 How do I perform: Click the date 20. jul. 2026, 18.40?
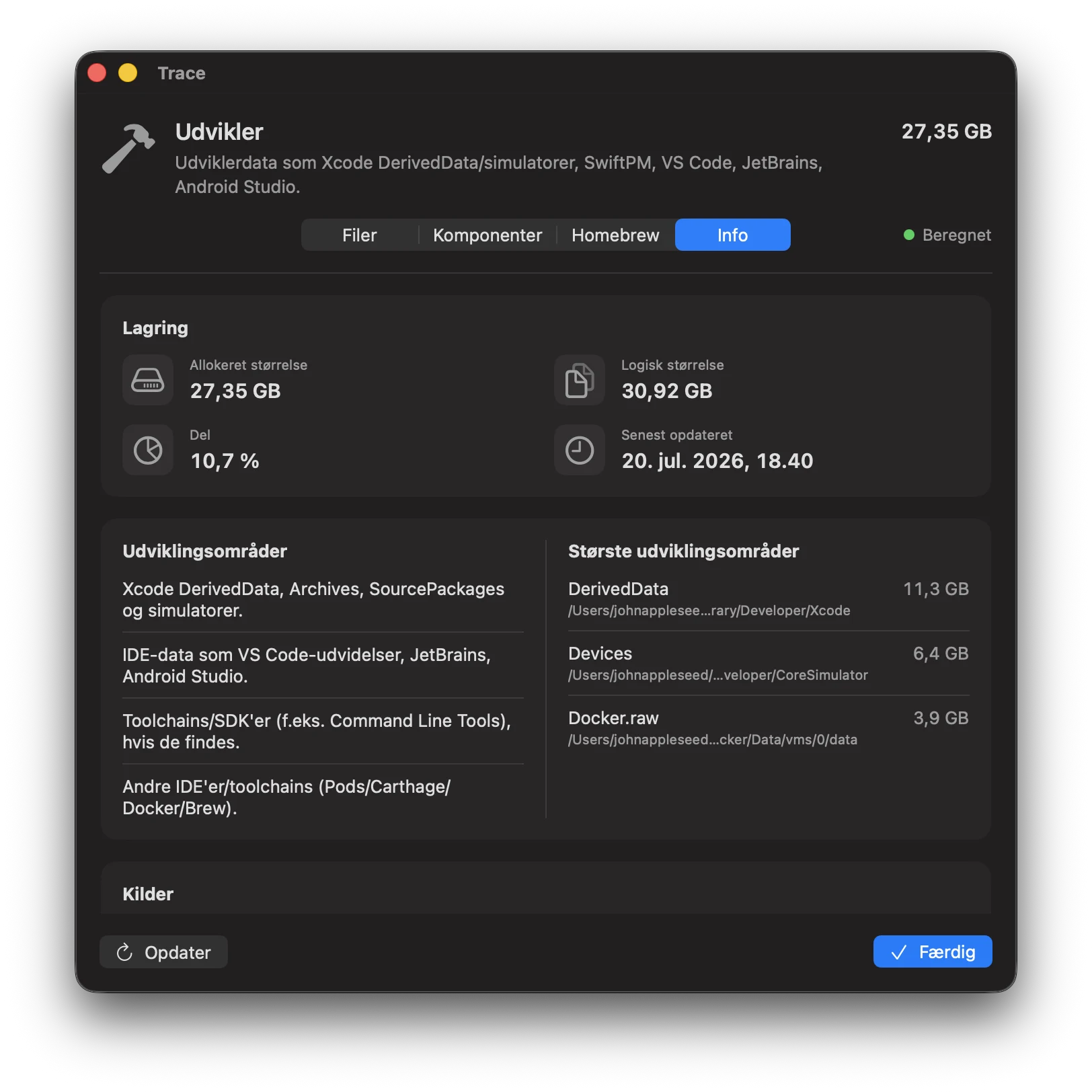(x=717, y=461)
